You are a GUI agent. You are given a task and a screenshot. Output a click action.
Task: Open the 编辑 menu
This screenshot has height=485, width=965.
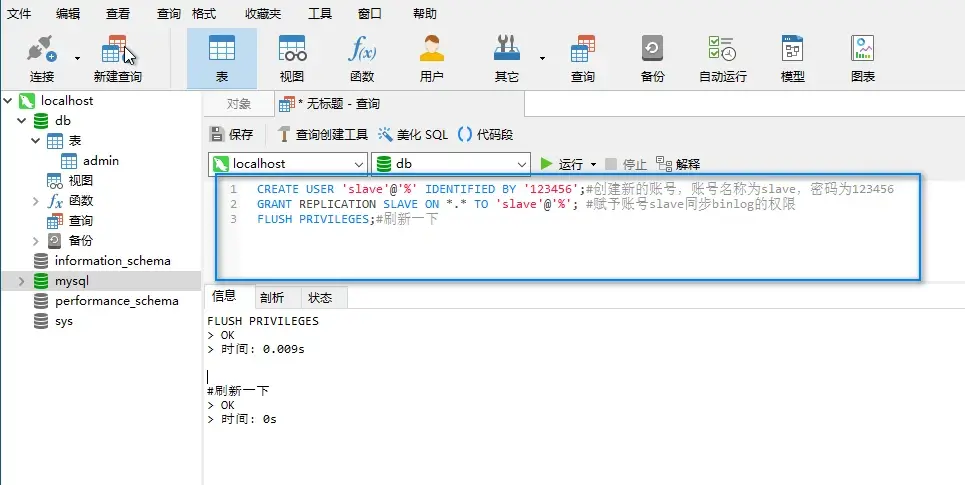(x=68, y=14)
